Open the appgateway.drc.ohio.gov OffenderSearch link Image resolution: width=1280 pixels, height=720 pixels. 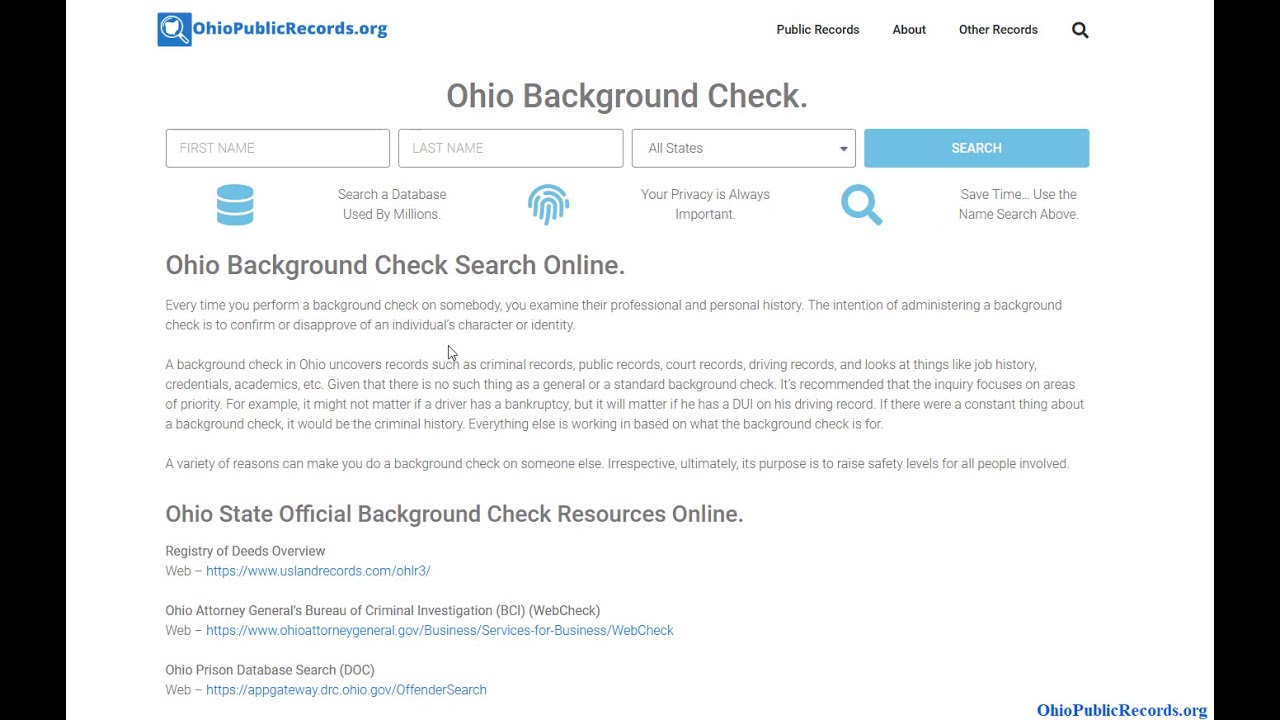(346, 690)
